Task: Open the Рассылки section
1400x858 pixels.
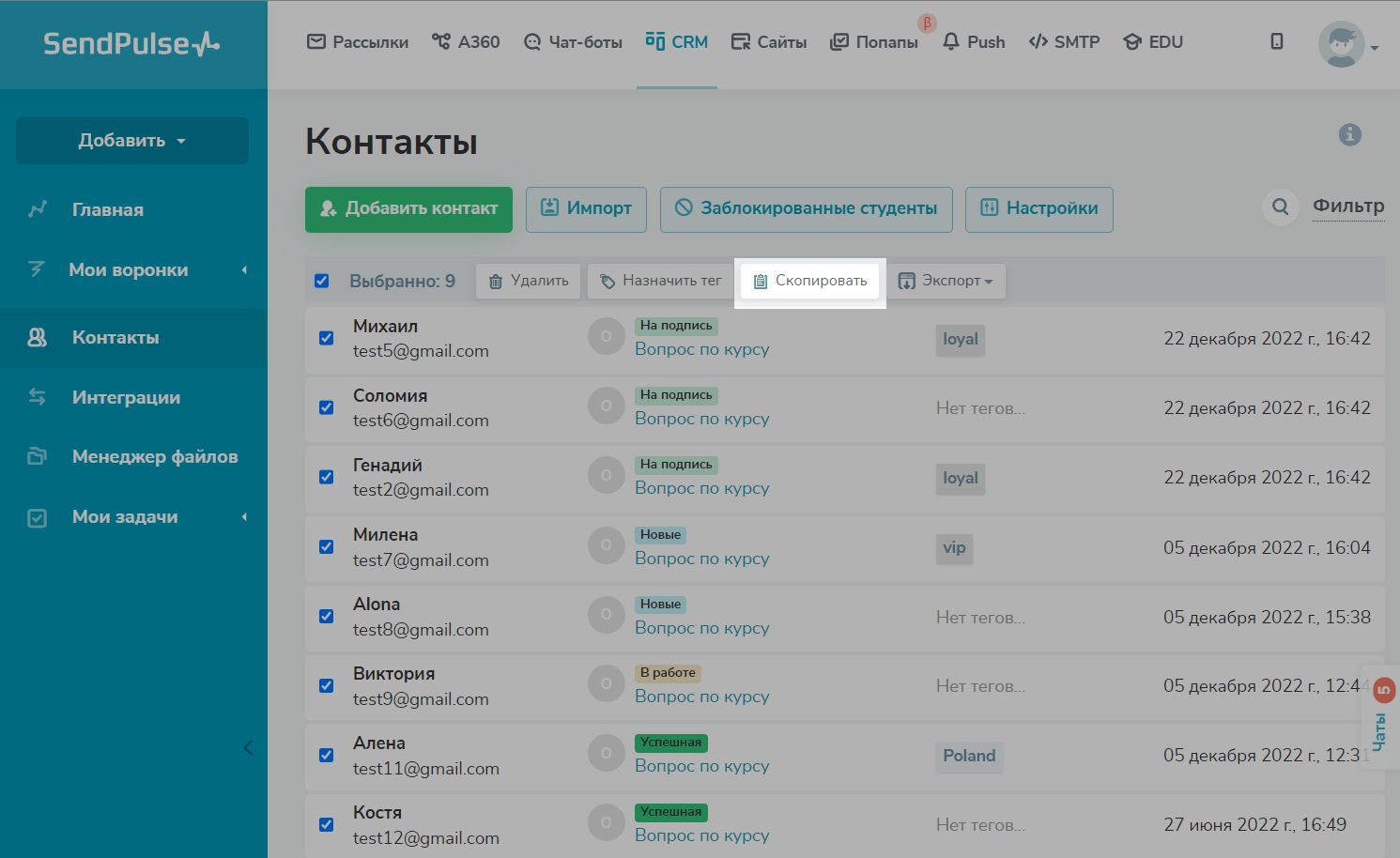Action: 358,42
